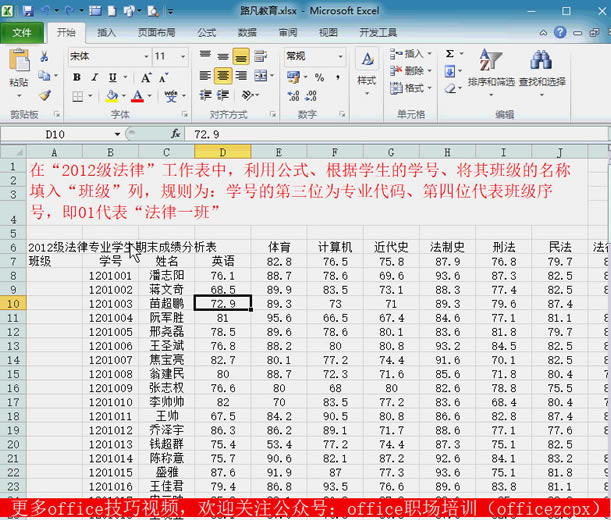Minimize the ribbon with the caret button

pos(543,33)
